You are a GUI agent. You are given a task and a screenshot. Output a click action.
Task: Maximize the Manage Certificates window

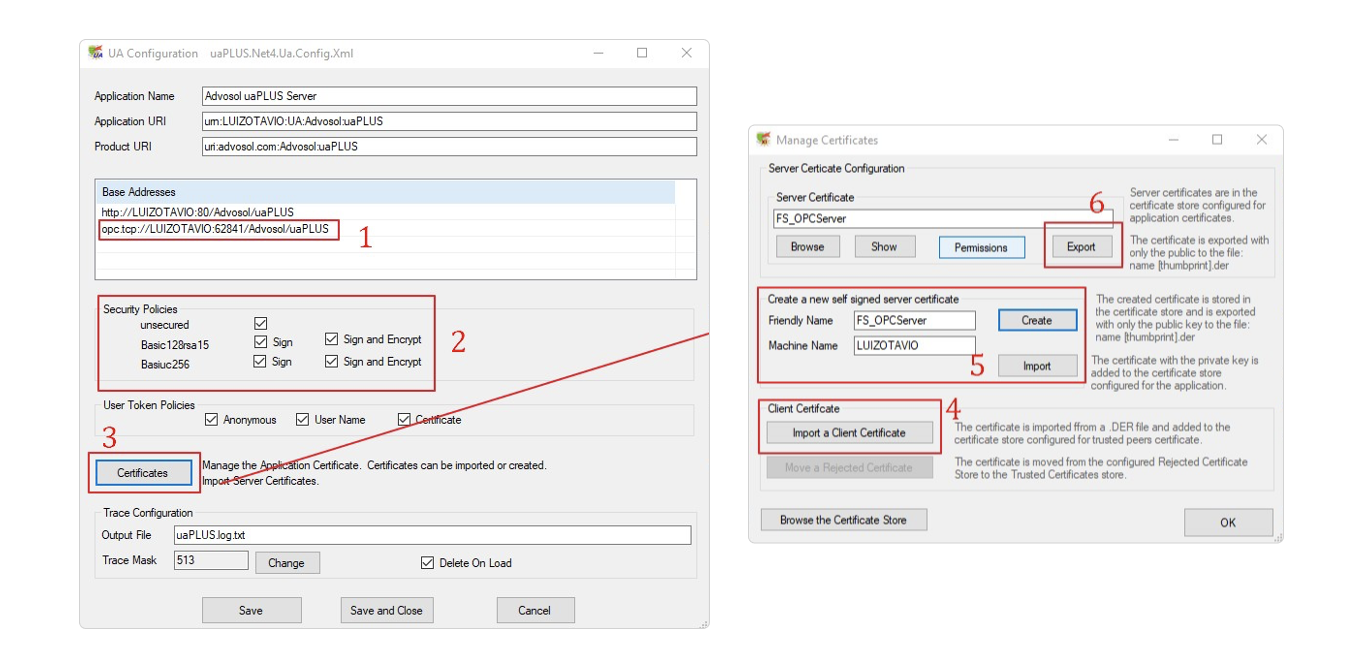tap(1217, 140)
